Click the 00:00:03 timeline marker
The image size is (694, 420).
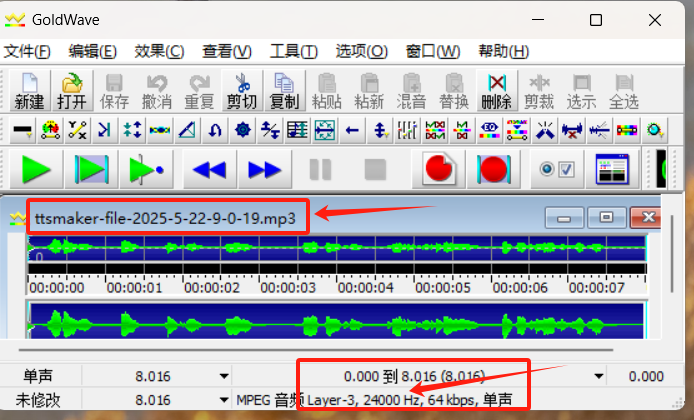pos(288,288)
